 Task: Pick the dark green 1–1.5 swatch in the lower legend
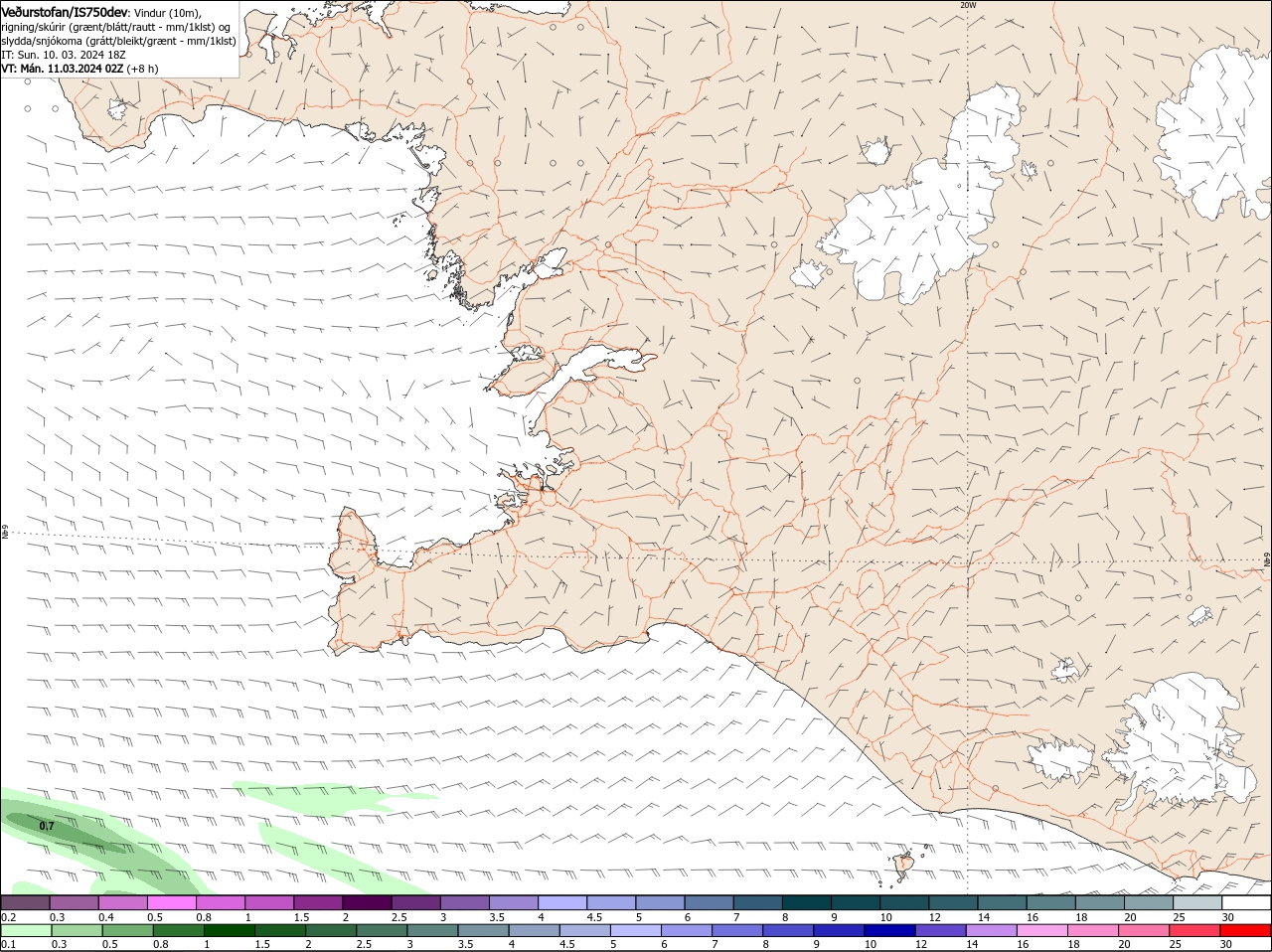pos(230,930)
